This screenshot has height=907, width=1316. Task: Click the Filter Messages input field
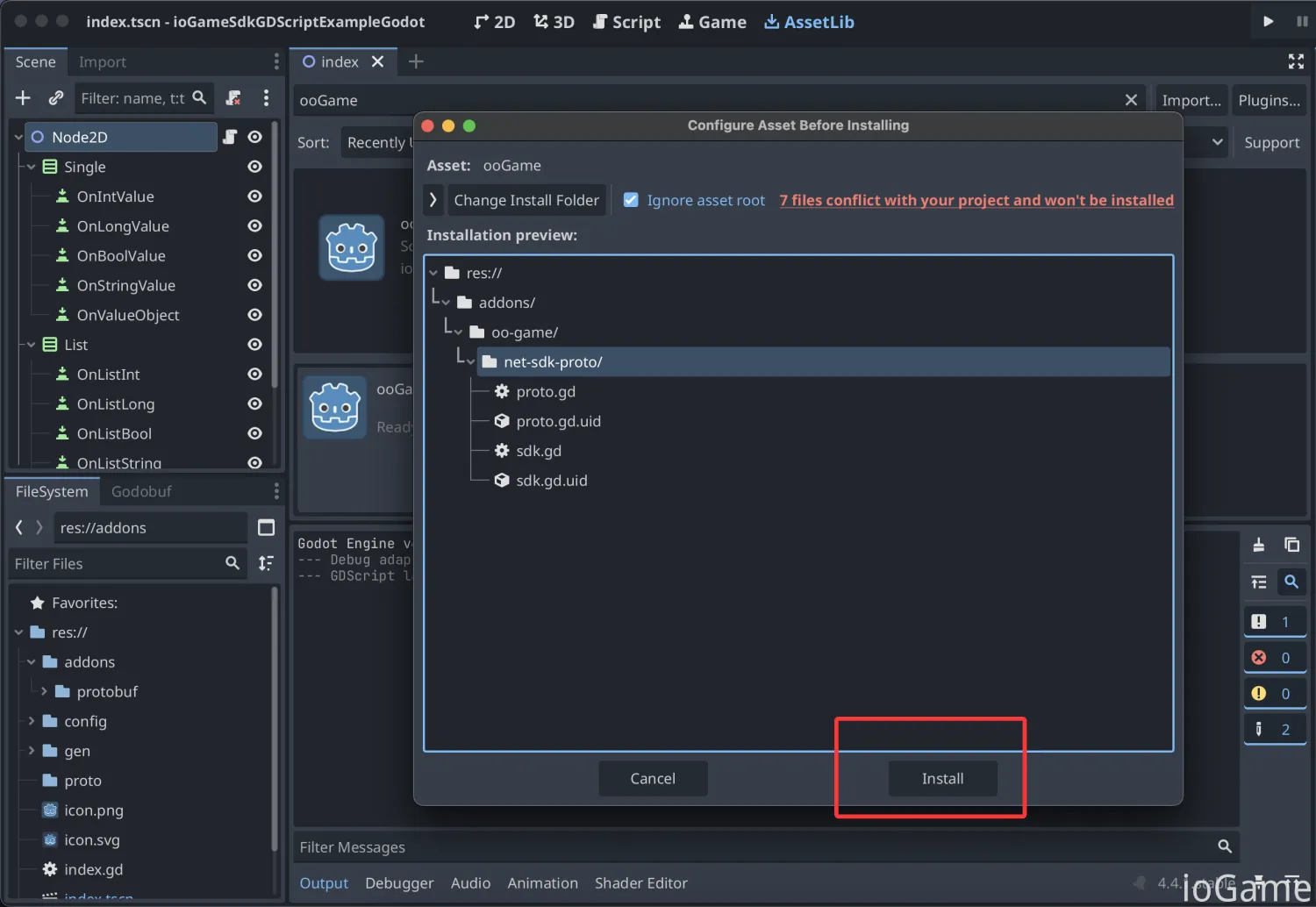pos(755,847)
